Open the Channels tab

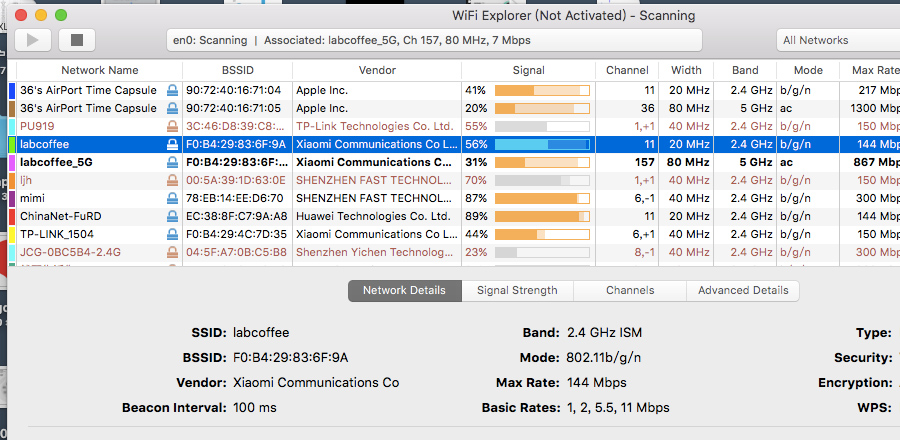click(630, 290)
